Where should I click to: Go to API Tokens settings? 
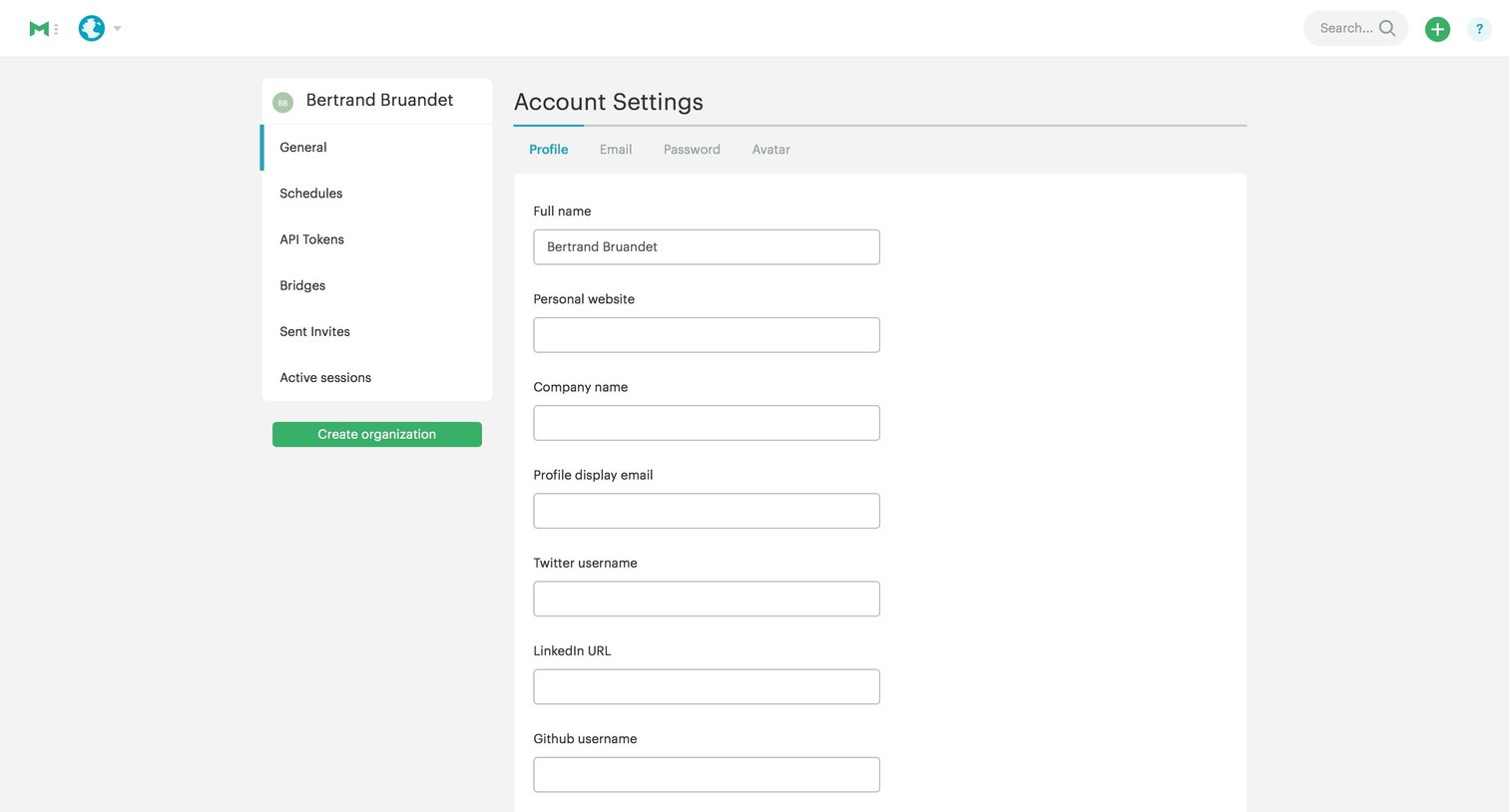377,239
